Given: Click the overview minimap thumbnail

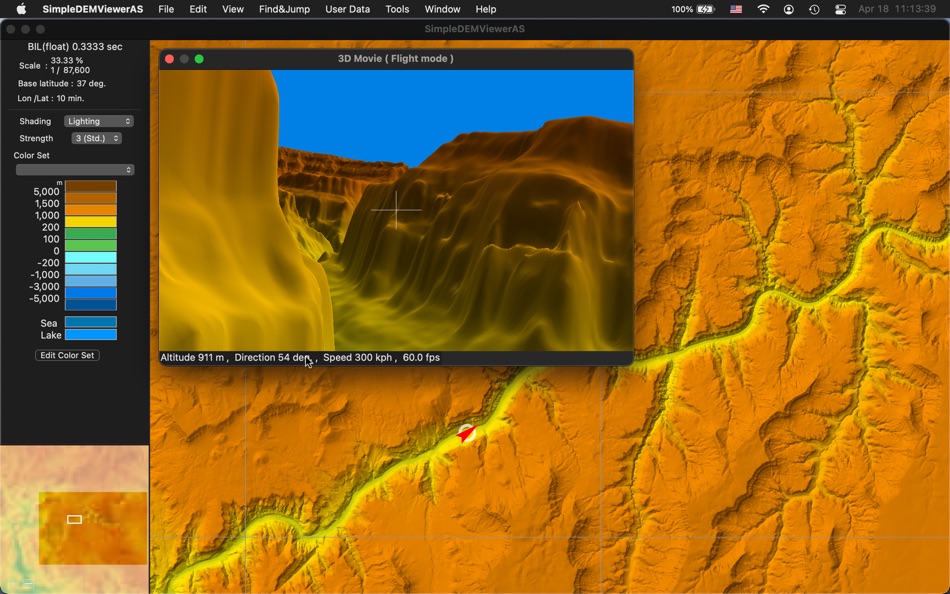Looking at the screenshot, I should coord(74,519).
